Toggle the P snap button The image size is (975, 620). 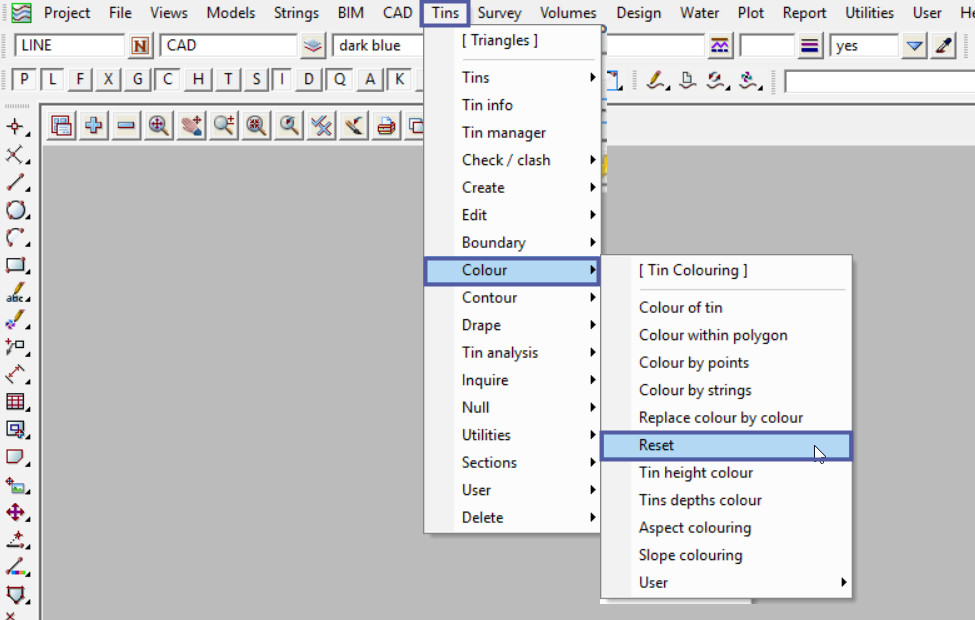[x=24, y=80]
